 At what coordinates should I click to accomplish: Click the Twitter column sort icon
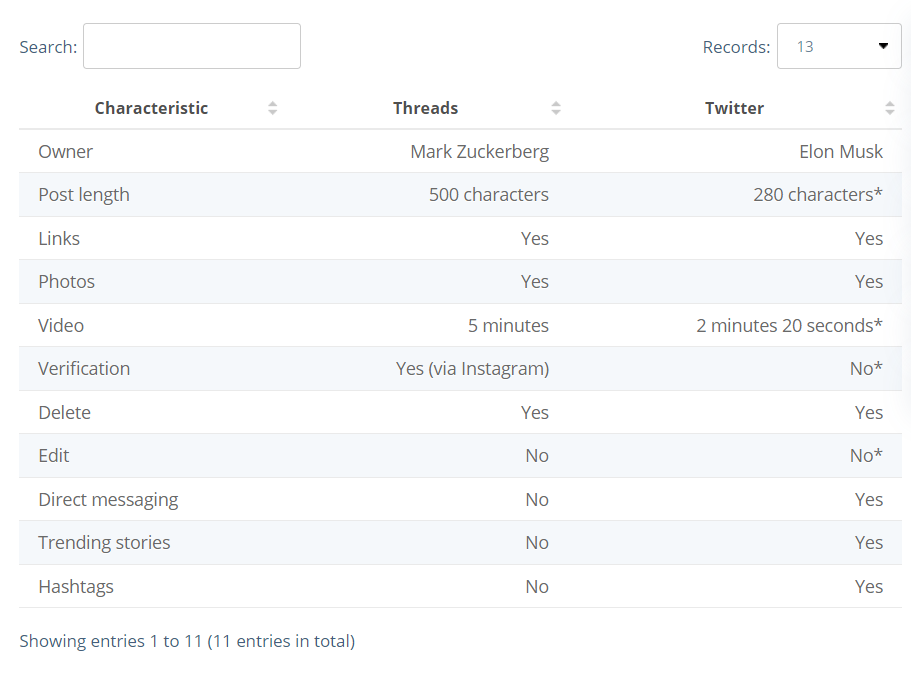pyautogui.click(x=890, y=108)
